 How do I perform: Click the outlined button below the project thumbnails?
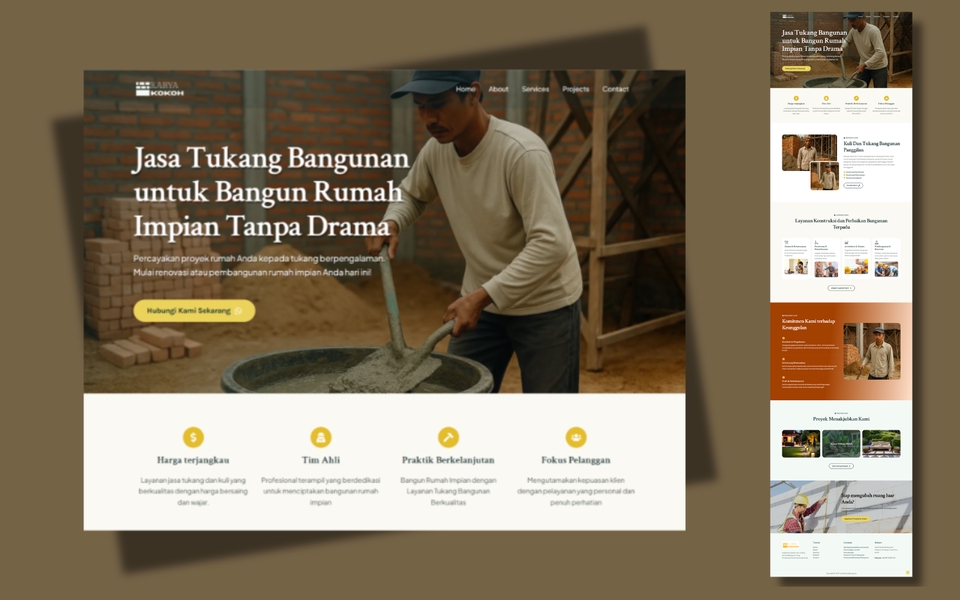841,466
